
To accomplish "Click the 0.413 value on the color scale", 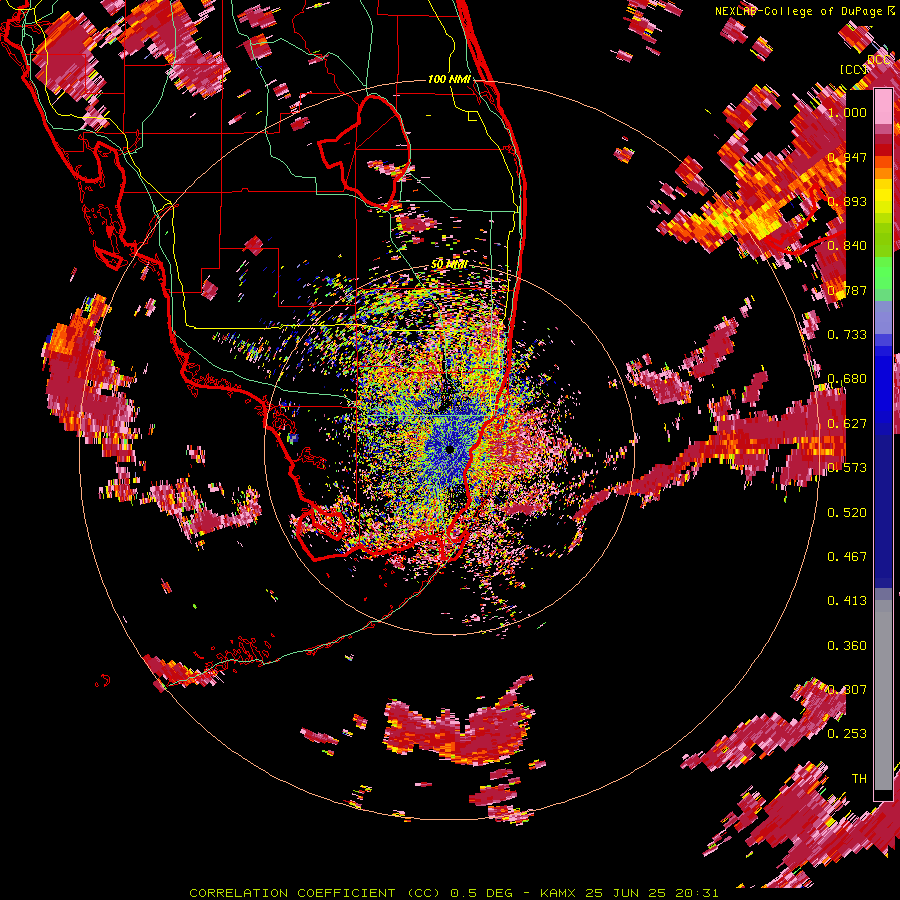I will click(x=847, y=601).
